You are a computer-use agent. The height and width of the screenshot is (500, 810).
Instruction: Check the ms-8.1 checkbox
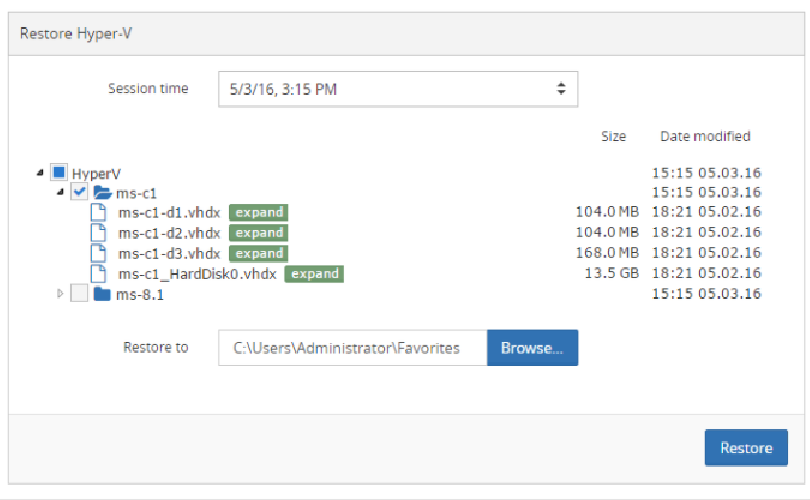[x=79, y=293]
